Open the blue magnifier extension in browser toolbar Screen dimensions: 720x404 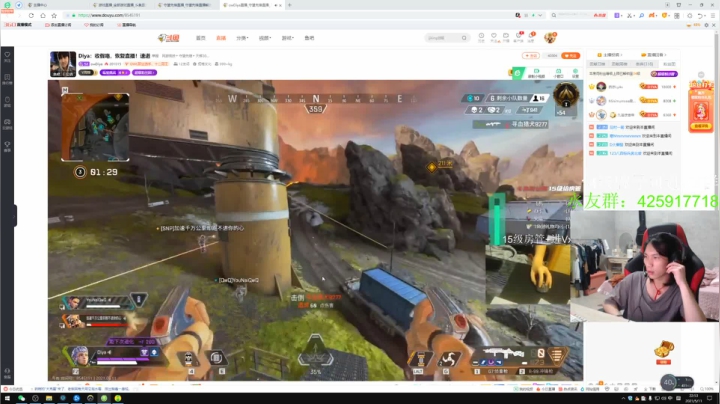641,15
